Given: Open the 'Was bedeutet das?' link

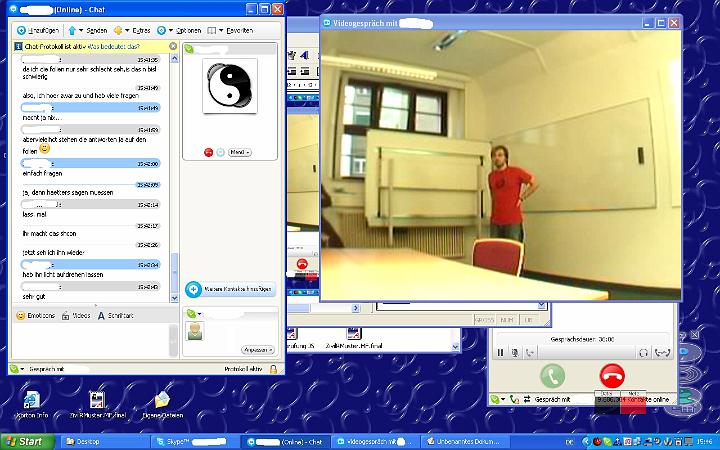Looking at the screenshot, I should click(113, 46).
